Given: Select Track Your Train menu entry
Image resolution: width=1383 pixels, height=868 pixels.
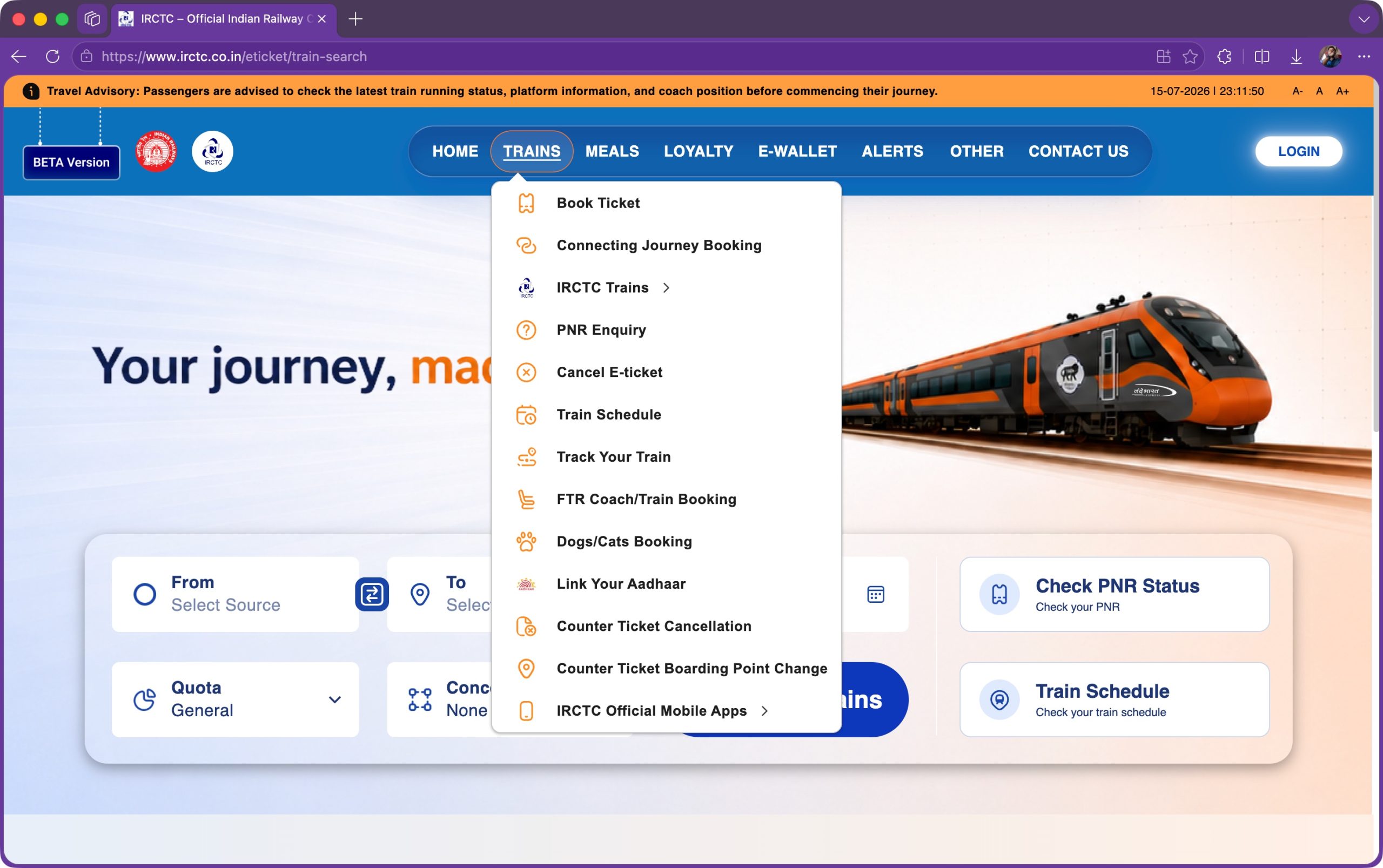Looking at the screenshot, I should point(667,457).
